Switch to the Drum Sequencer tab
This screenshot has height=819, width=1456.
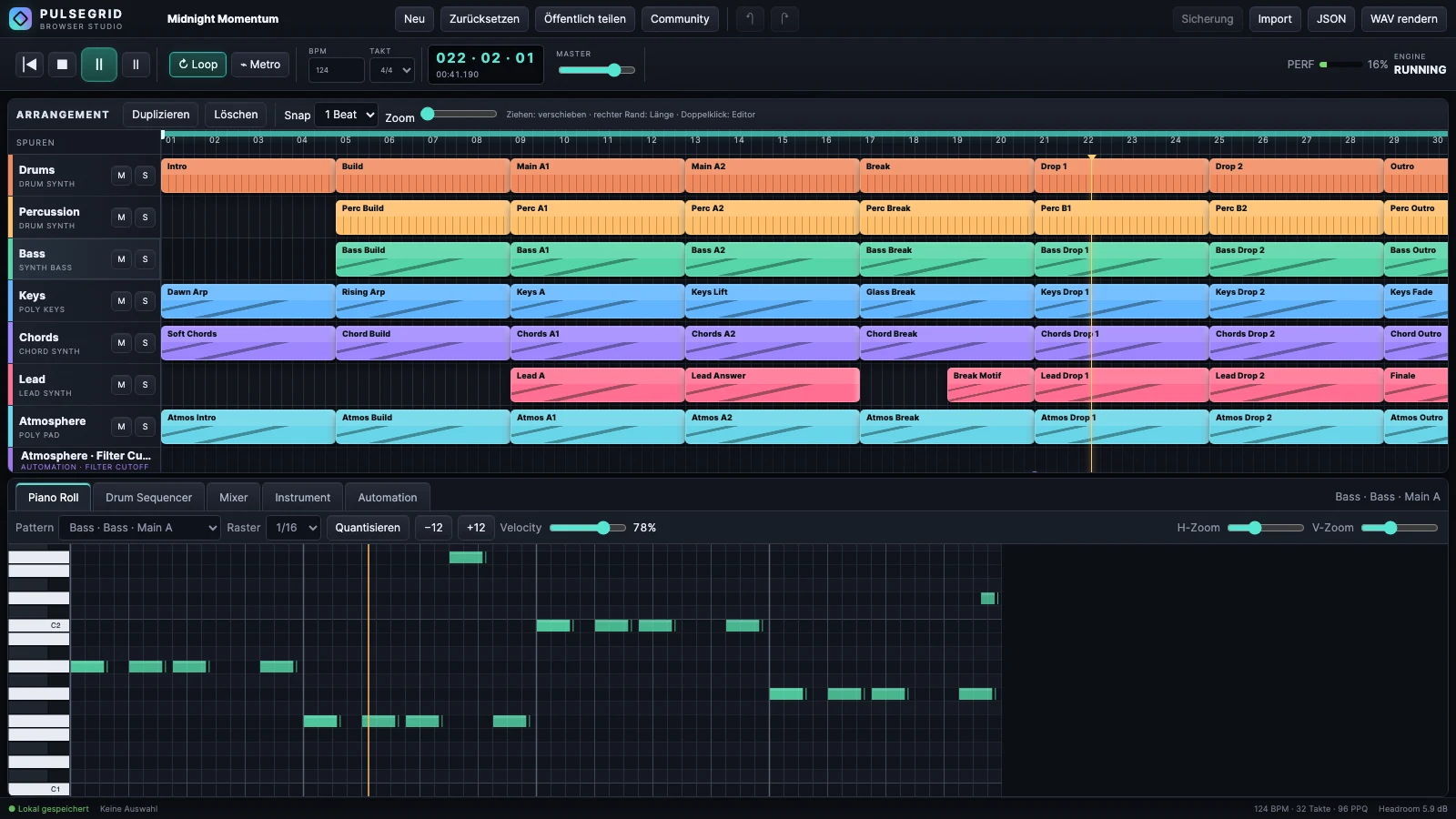[148, 498]
